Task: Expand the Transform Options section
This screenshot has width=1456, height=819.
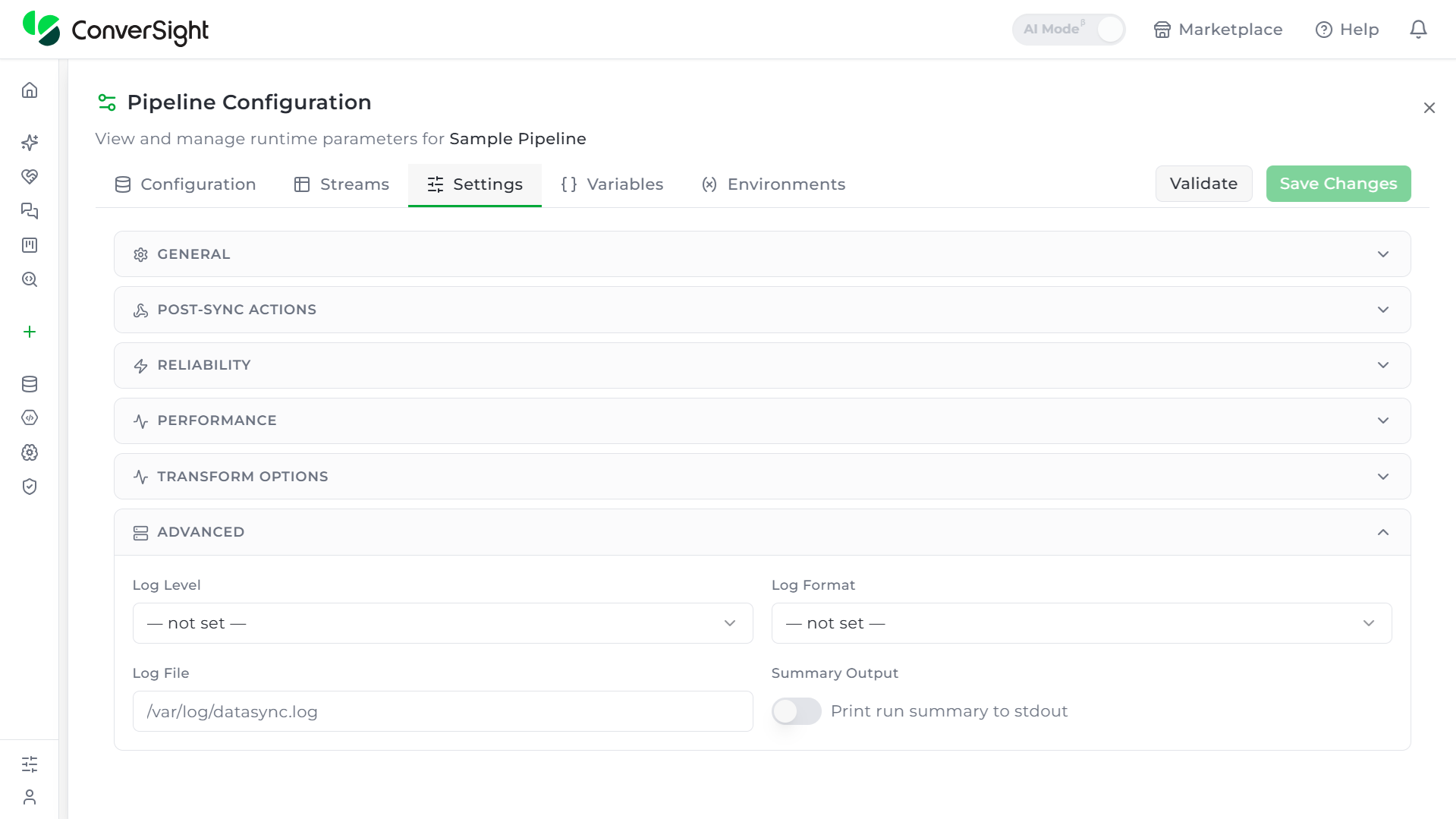Action: pyautogui.click(x=762, y=477)
